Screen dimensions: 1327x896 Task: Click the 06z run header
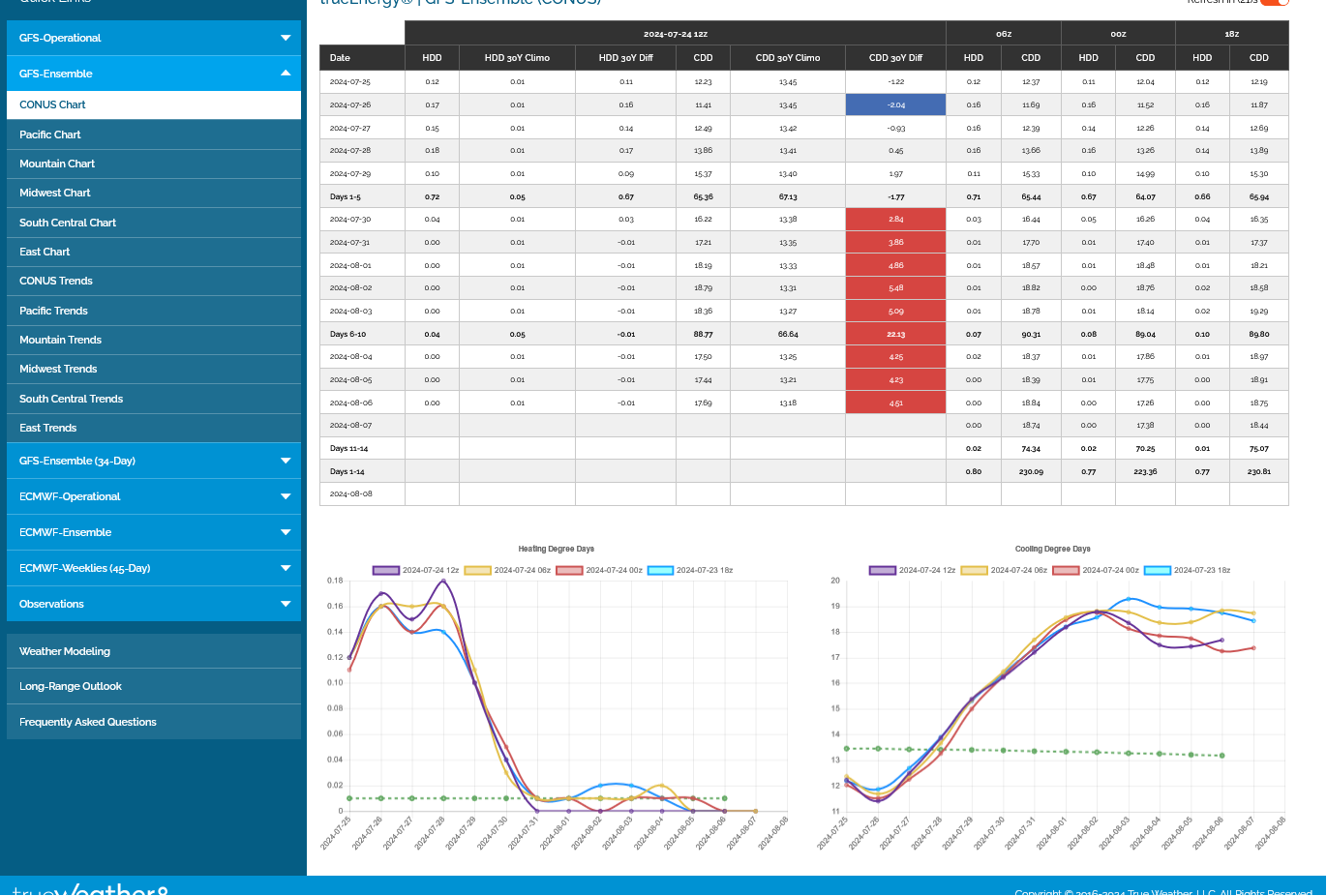point(1004,34)
